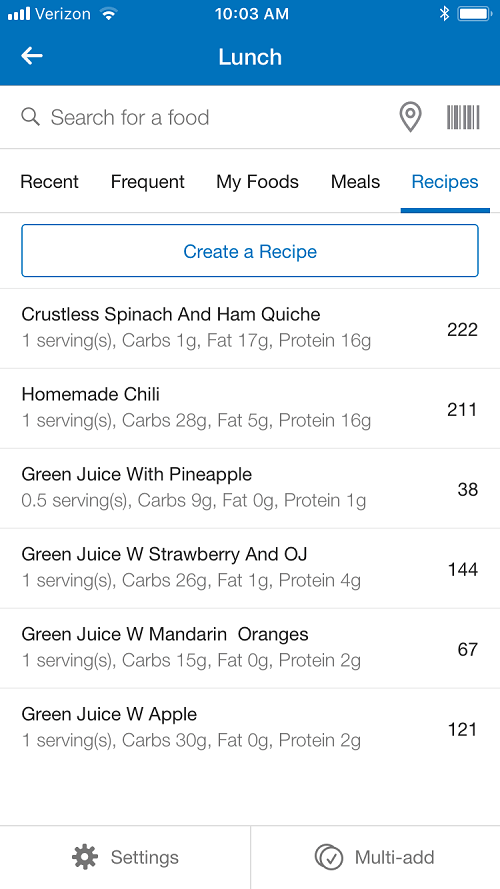Select the Meals tab

[x=355, y=182]
